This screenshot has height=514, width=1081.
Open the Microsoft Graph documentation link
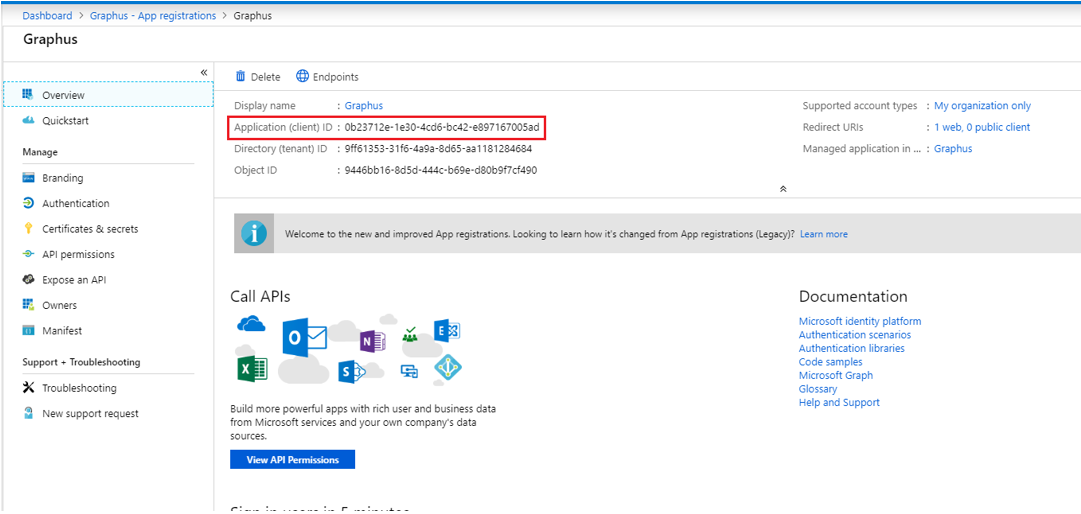(x=836, y=376)
